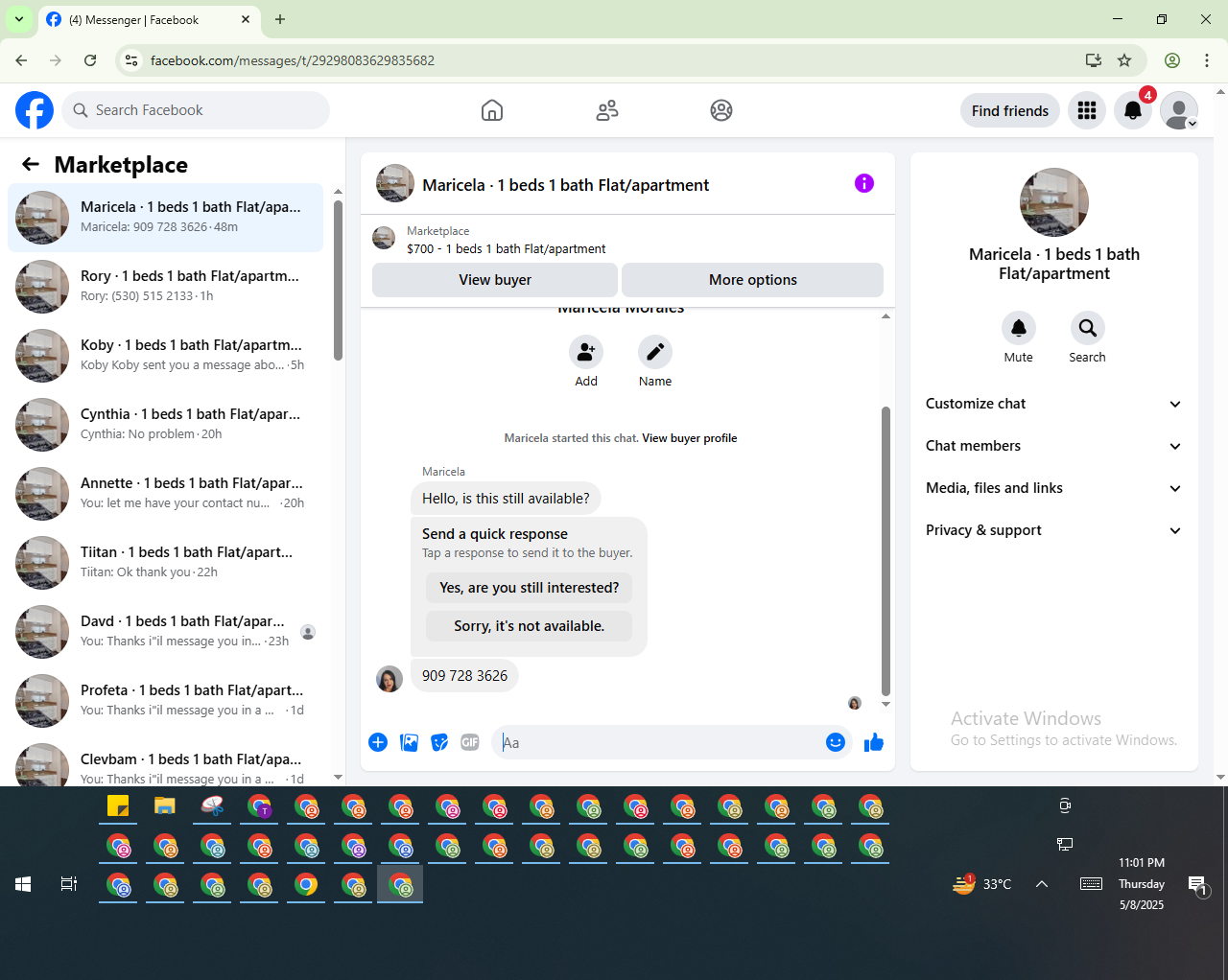Go back using the Marketplace back arrow
Screen dimensions: 1228x980
[x=31, y=164]
